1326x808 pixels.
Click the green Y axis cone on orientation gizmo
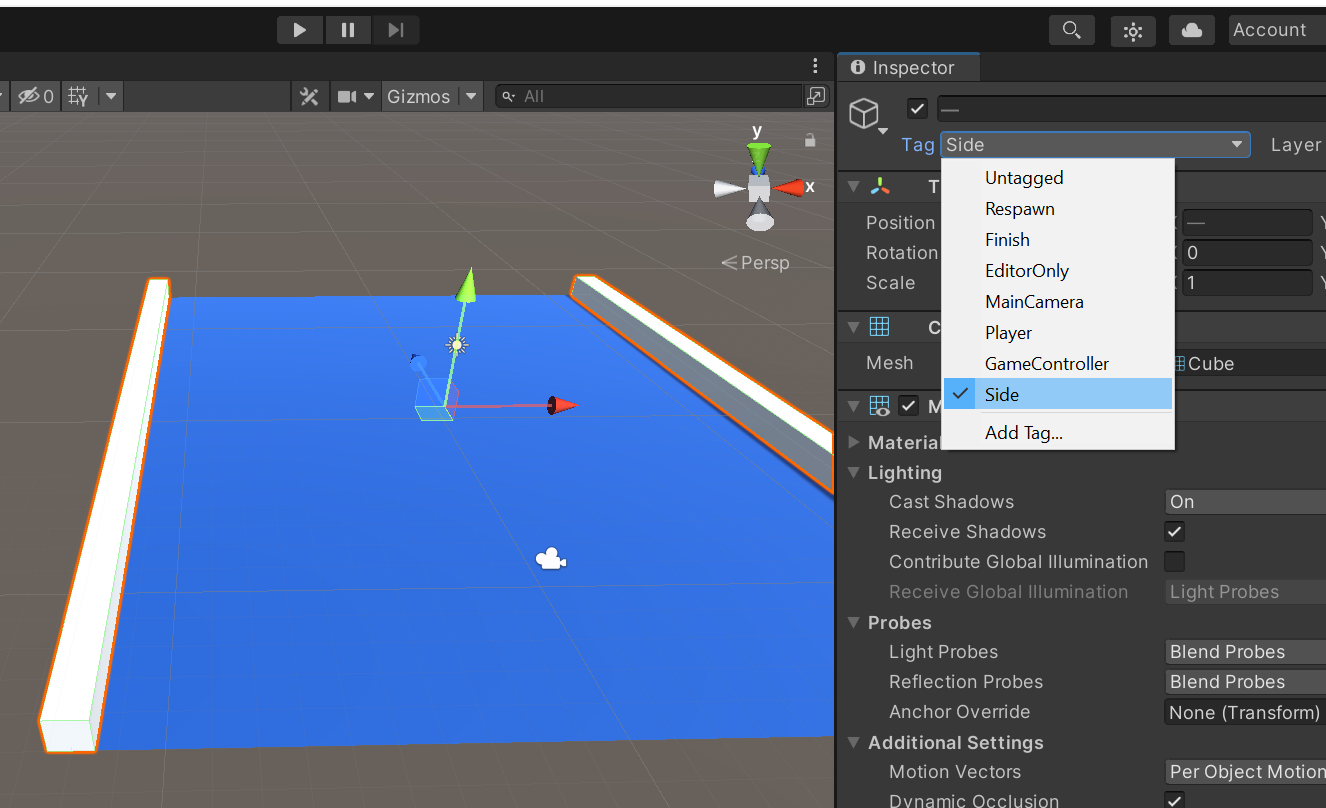click(759, 157)
